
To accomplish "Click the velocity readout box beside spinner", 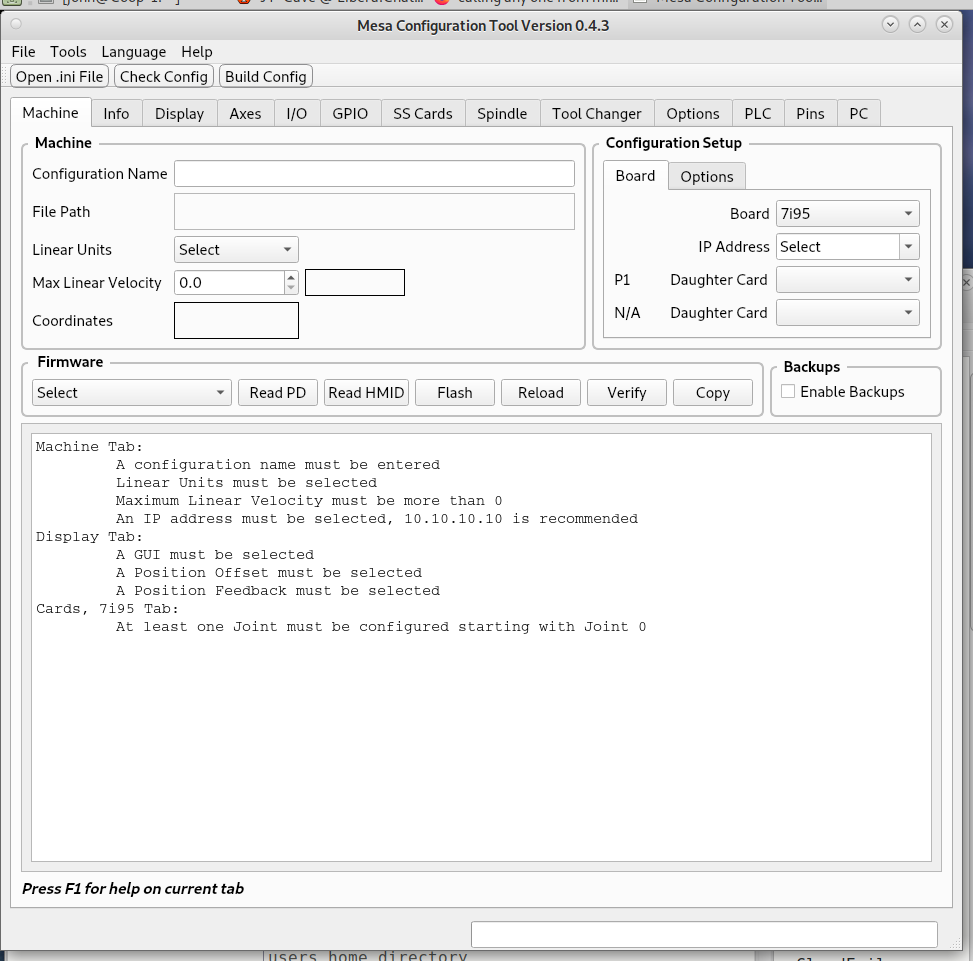I will [355, 282].
